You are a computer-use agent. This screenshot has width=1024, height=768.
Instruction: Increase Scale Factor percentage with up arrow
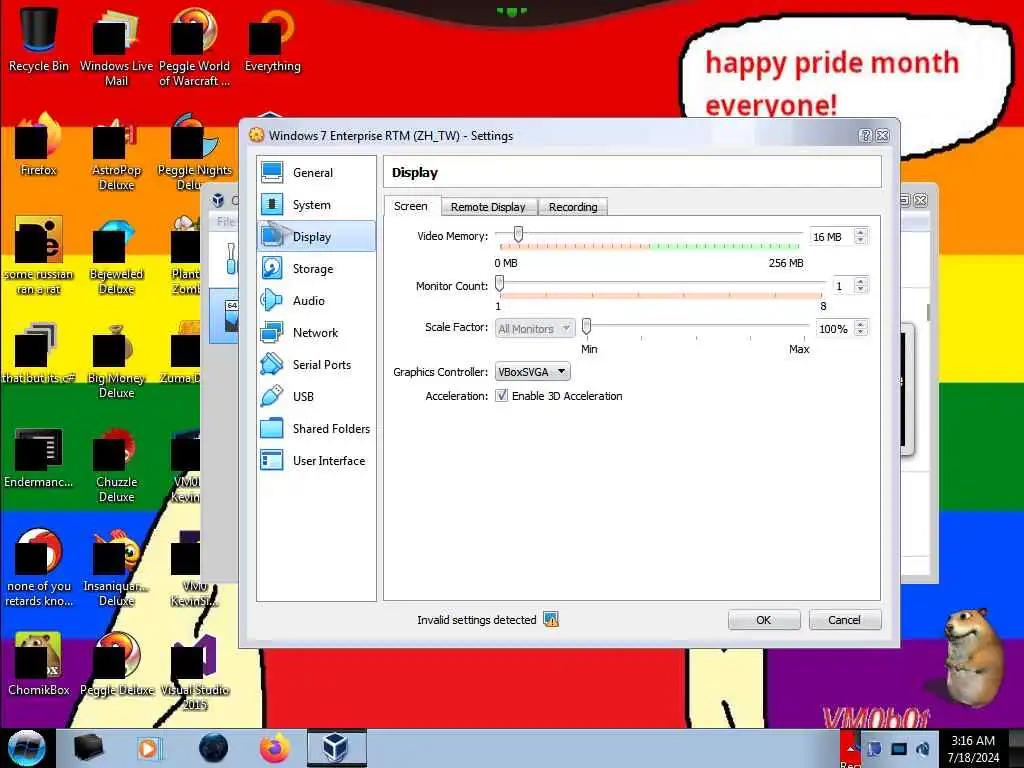[x=861, y=324]
